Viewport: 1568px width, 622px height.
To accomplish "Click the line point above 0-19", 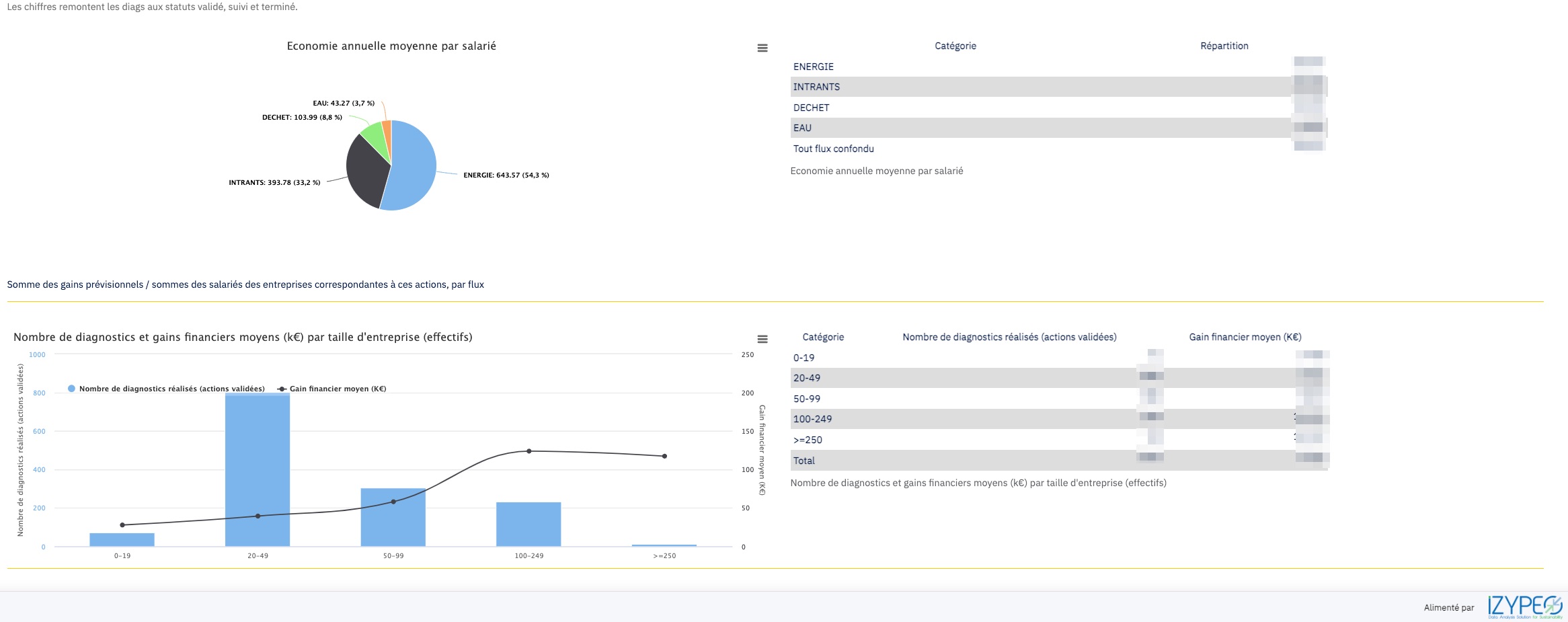I will point(122,525).
